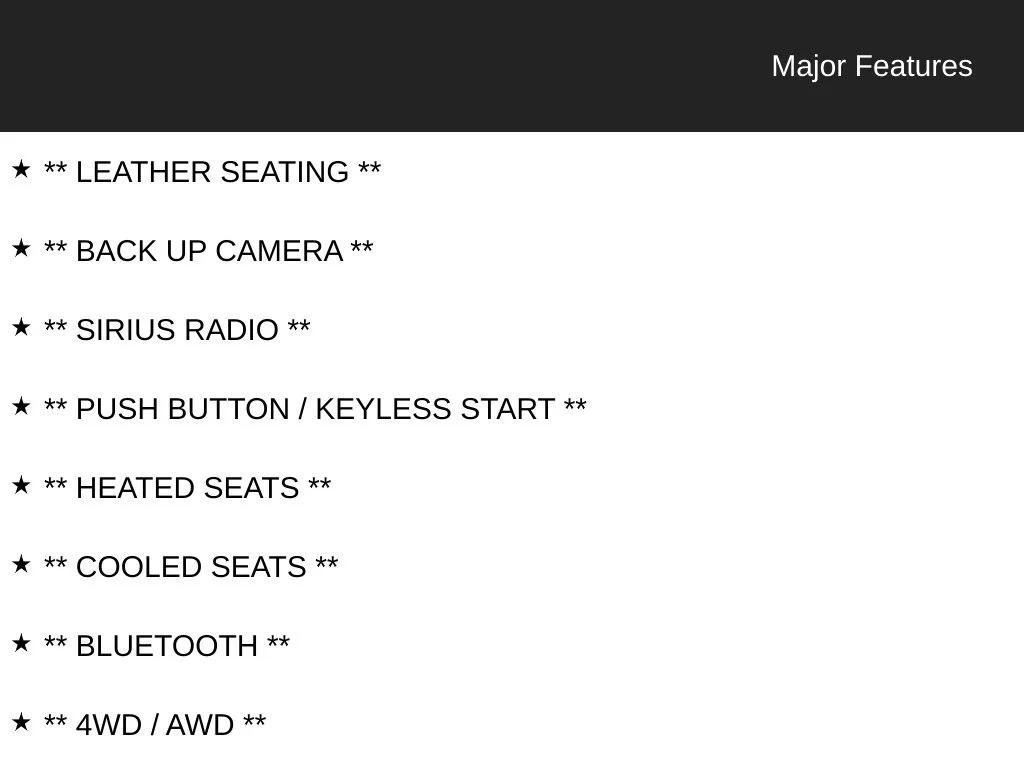Click the Major Features heading
Image resolution: width=1024 pixels, height=768 pixels.
[872, 66]
